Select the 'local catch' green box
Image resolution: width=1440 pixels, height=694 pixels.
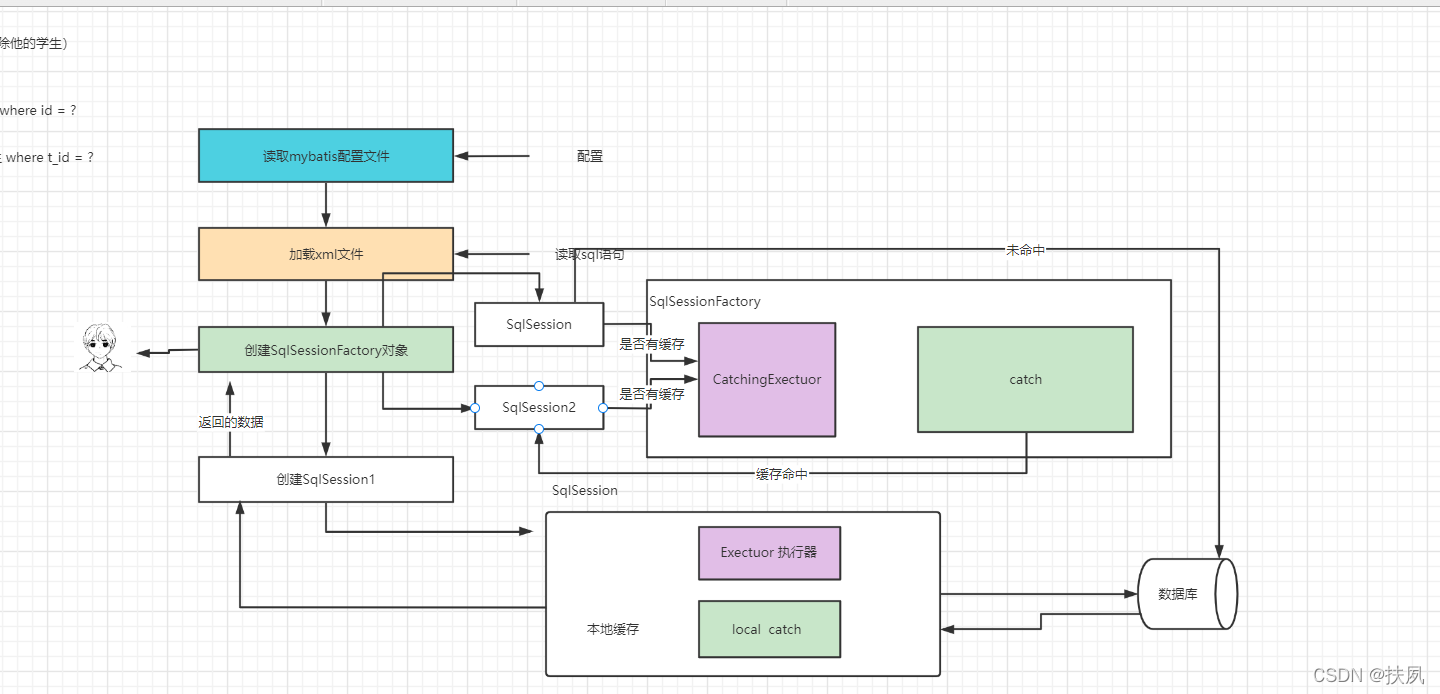tap(769, 629)
